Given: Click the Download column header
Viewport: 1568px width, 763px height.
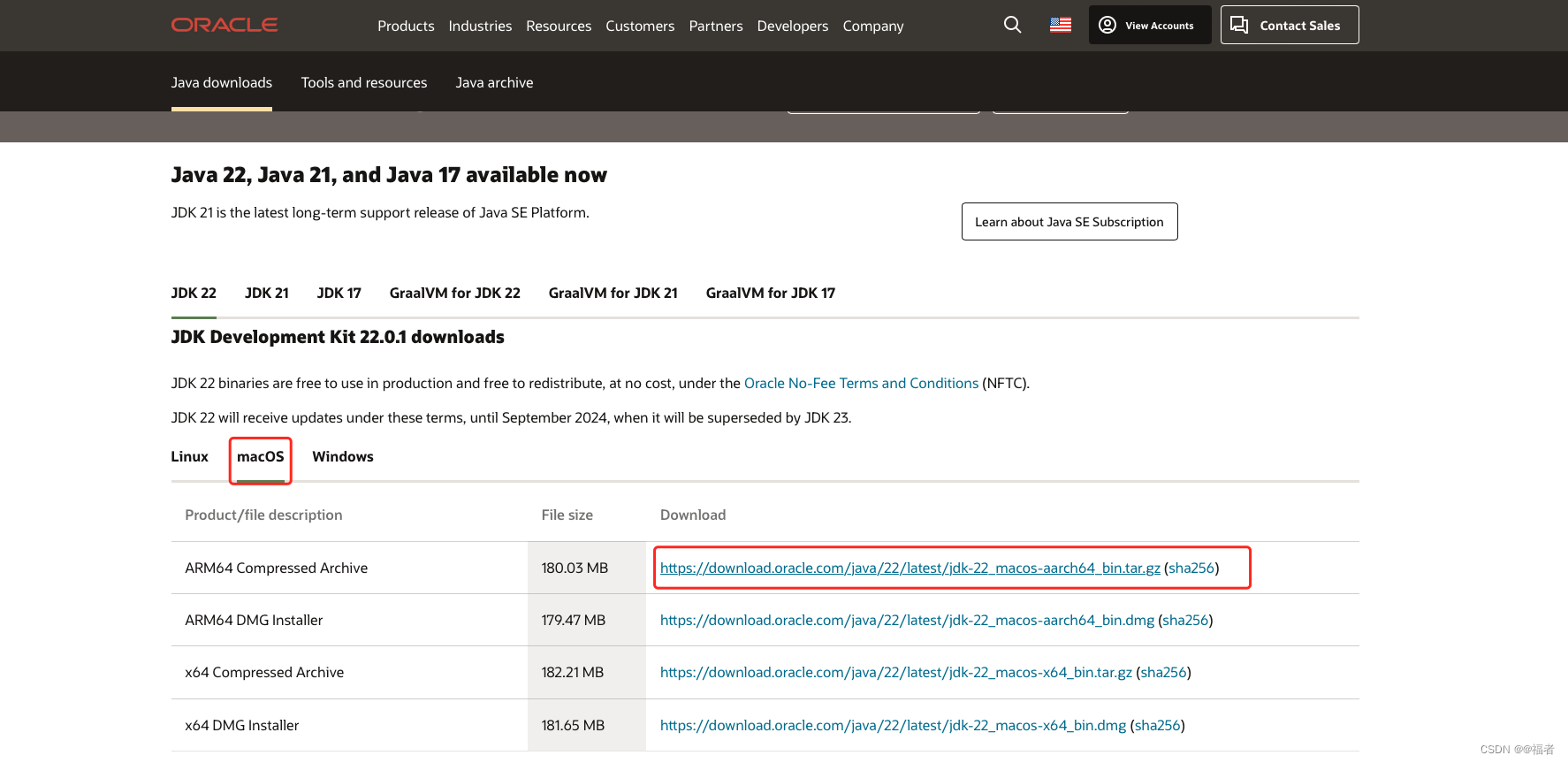Looking at the screenshot, I should coord(693,515).
